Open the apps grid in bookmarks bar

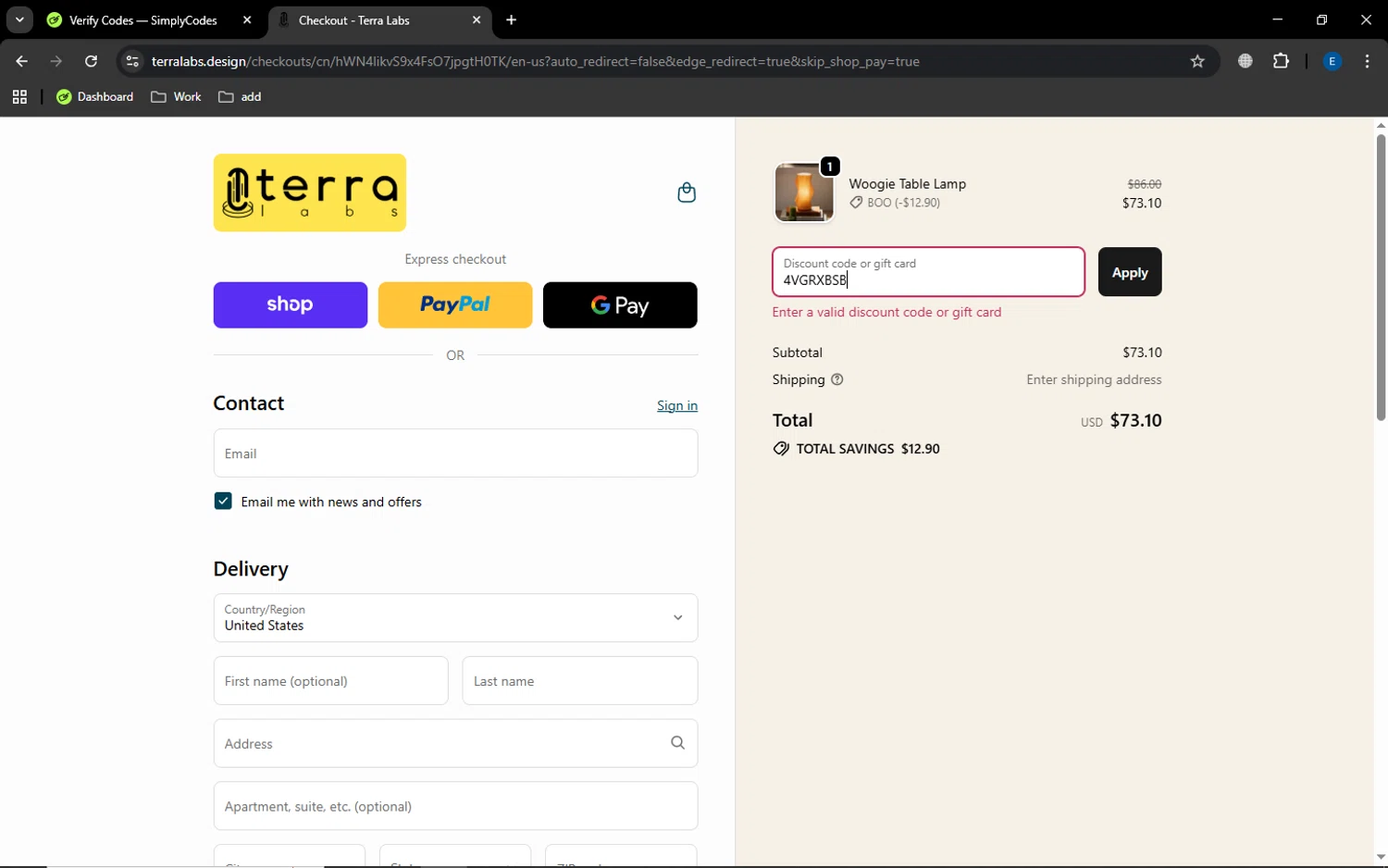click(x=19, y=96)
